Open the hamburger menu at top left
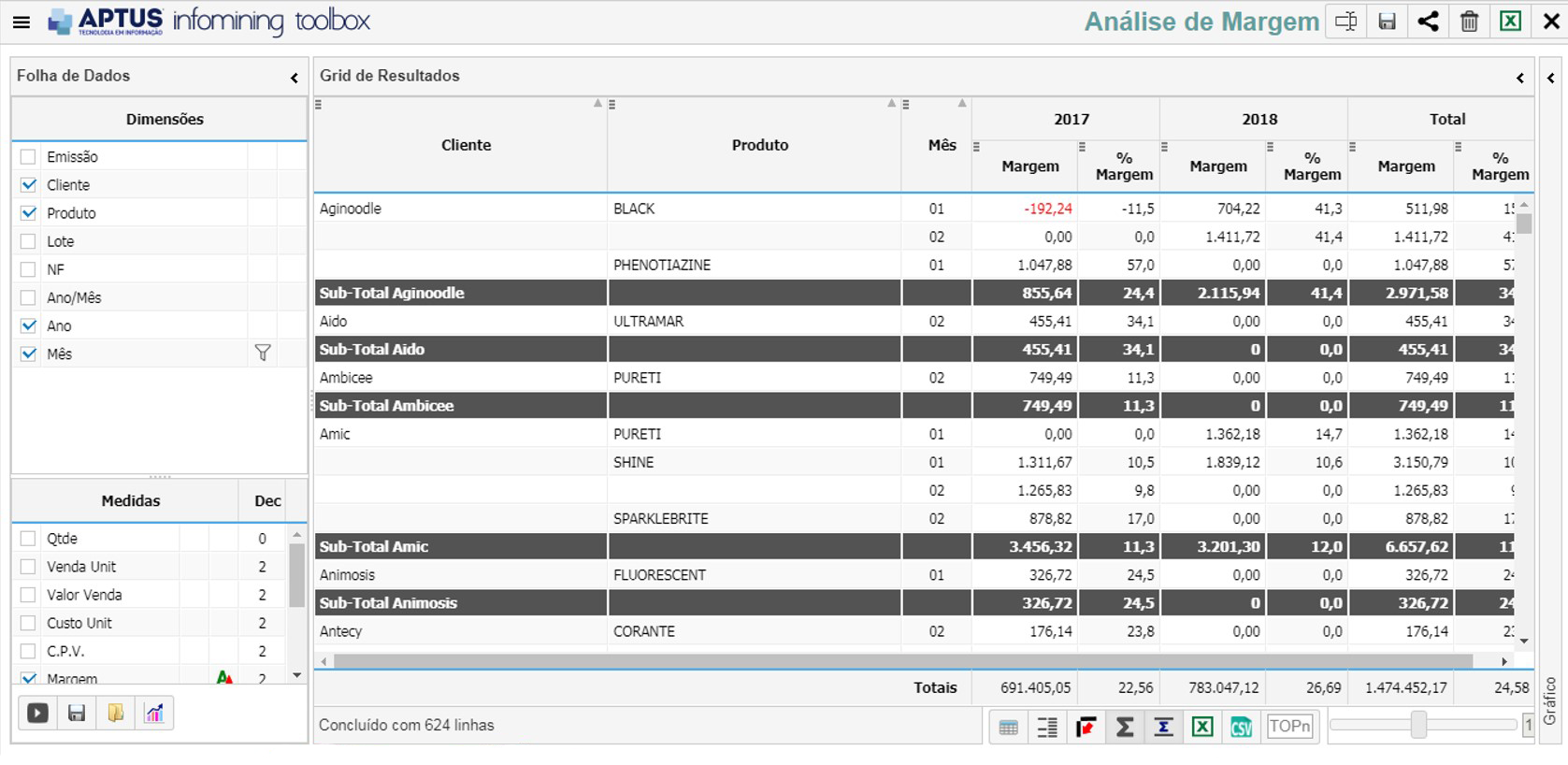 21,22
